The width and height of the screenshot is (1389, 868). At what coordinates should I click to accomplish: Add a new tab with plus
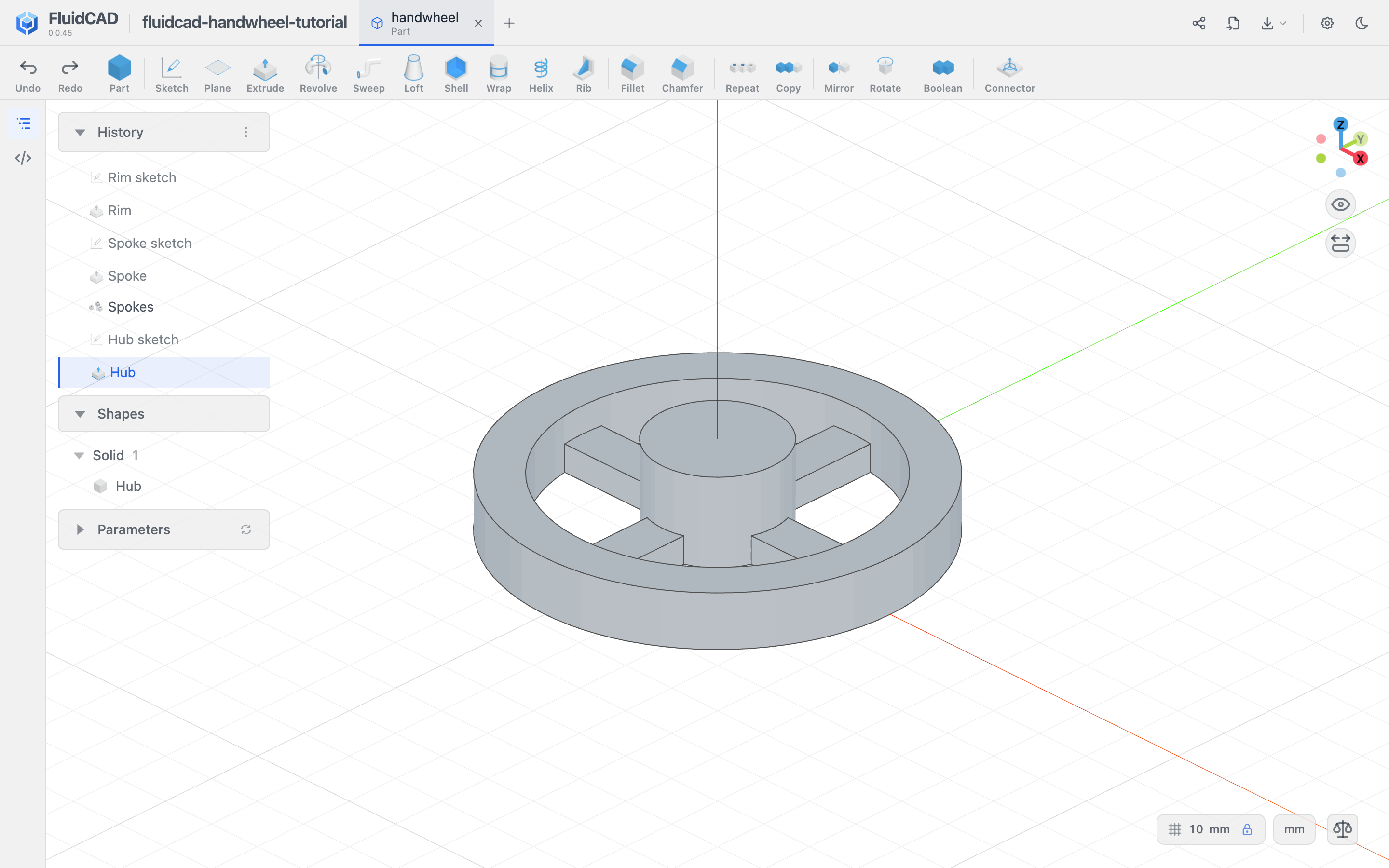click(509, 23)
